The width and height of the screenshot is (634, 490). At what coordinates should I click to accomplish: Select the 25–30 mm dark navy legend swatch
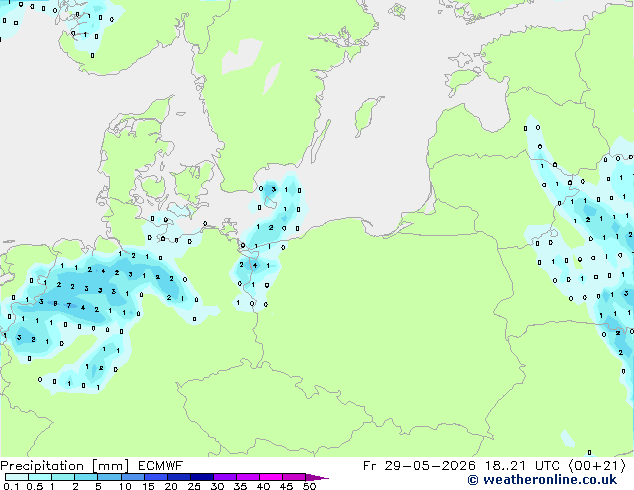click(202, 477)
